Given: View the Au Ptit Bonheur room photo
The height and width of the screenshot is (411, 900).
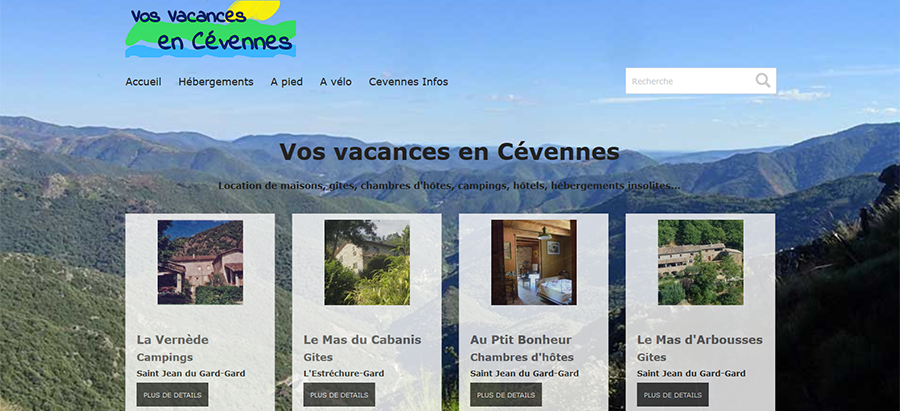Looking at the screenshot, I should [534, 262].
